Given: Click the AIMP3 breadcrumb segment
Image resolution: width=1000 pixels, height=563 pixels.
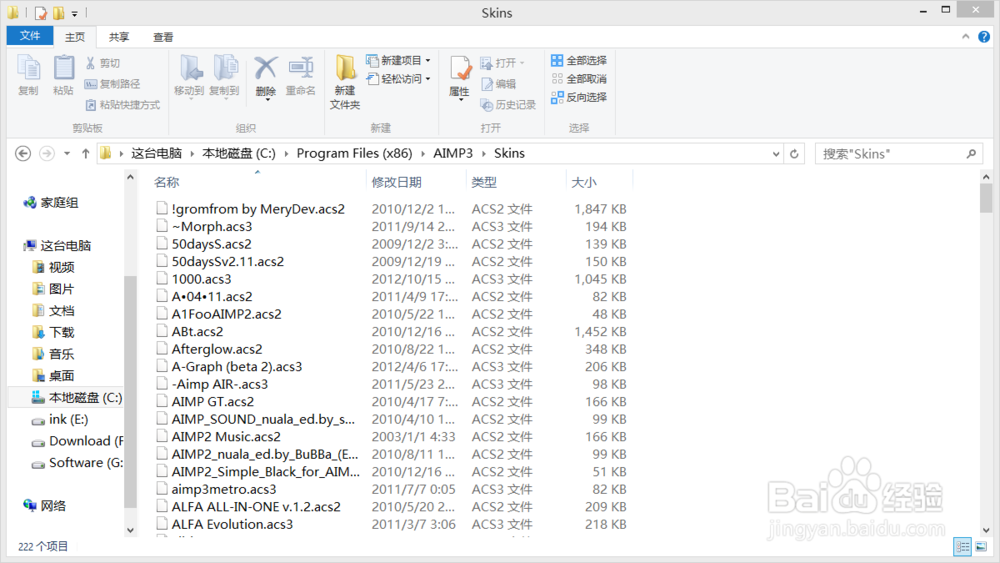Looking at the screenshot, I should click(453, 154).
